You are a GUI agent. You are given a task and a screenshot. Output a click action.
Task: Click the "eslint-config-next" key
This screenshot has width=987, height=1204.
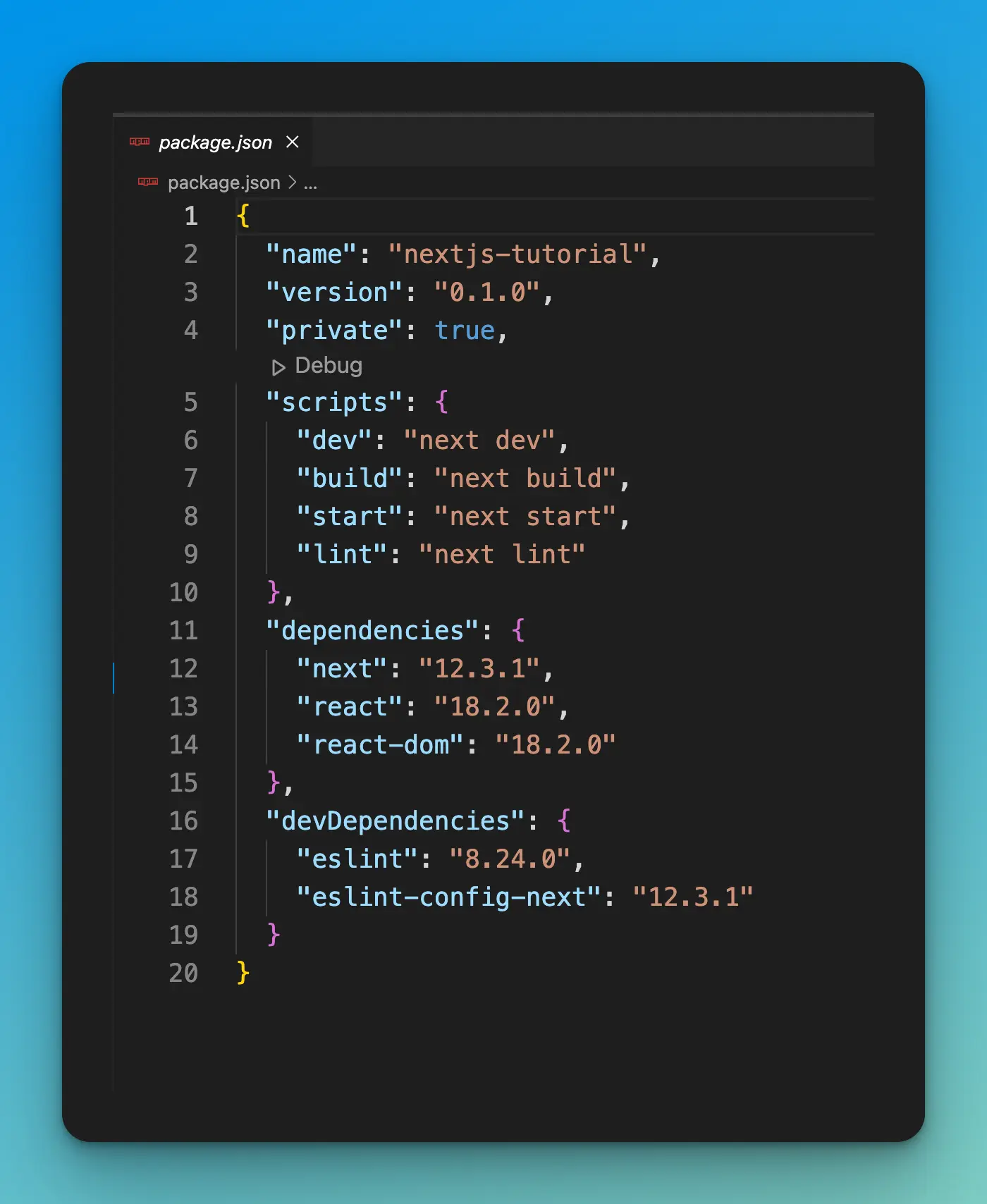click(449, 897)
